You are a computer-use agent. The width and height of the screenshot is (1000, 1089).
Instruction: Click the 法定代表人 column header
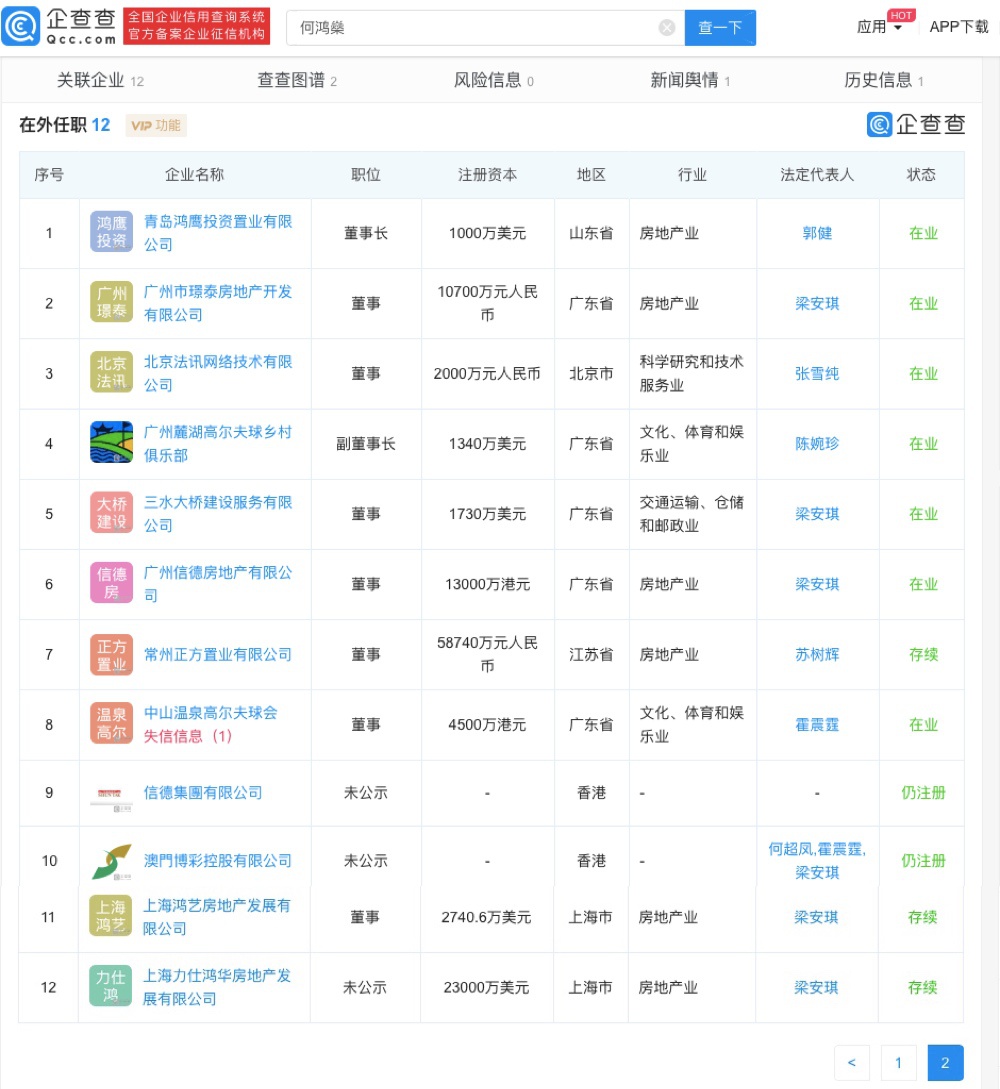click(817, 175)
